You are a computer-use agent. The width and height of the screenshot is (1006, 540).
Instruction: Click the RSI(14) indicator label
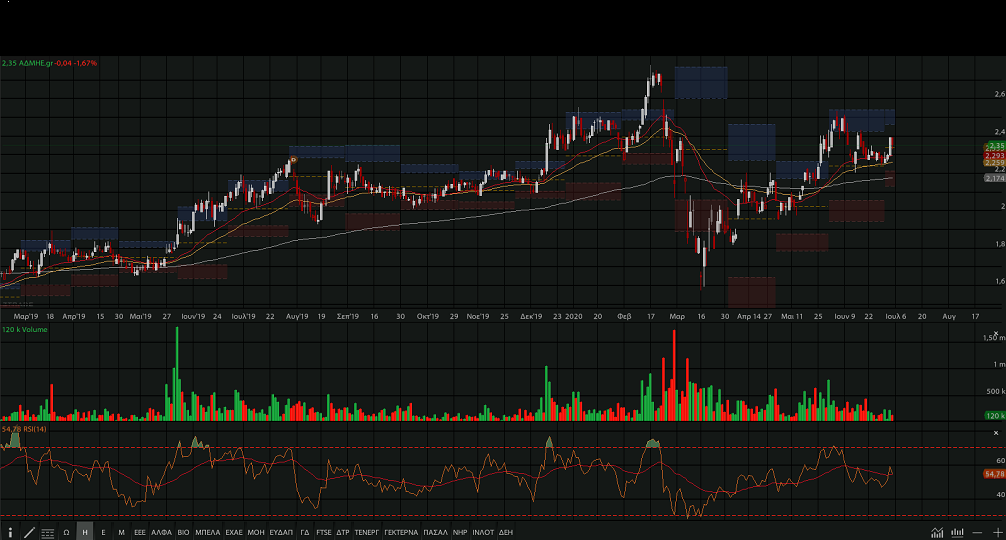tap(33, 429)
